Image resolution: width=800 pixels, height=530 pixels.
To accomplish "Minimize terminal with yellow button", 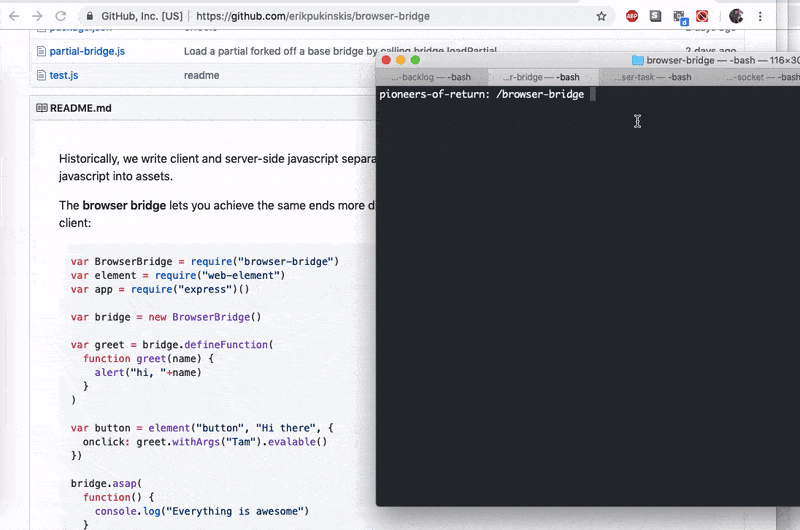I will pos(401,60).
